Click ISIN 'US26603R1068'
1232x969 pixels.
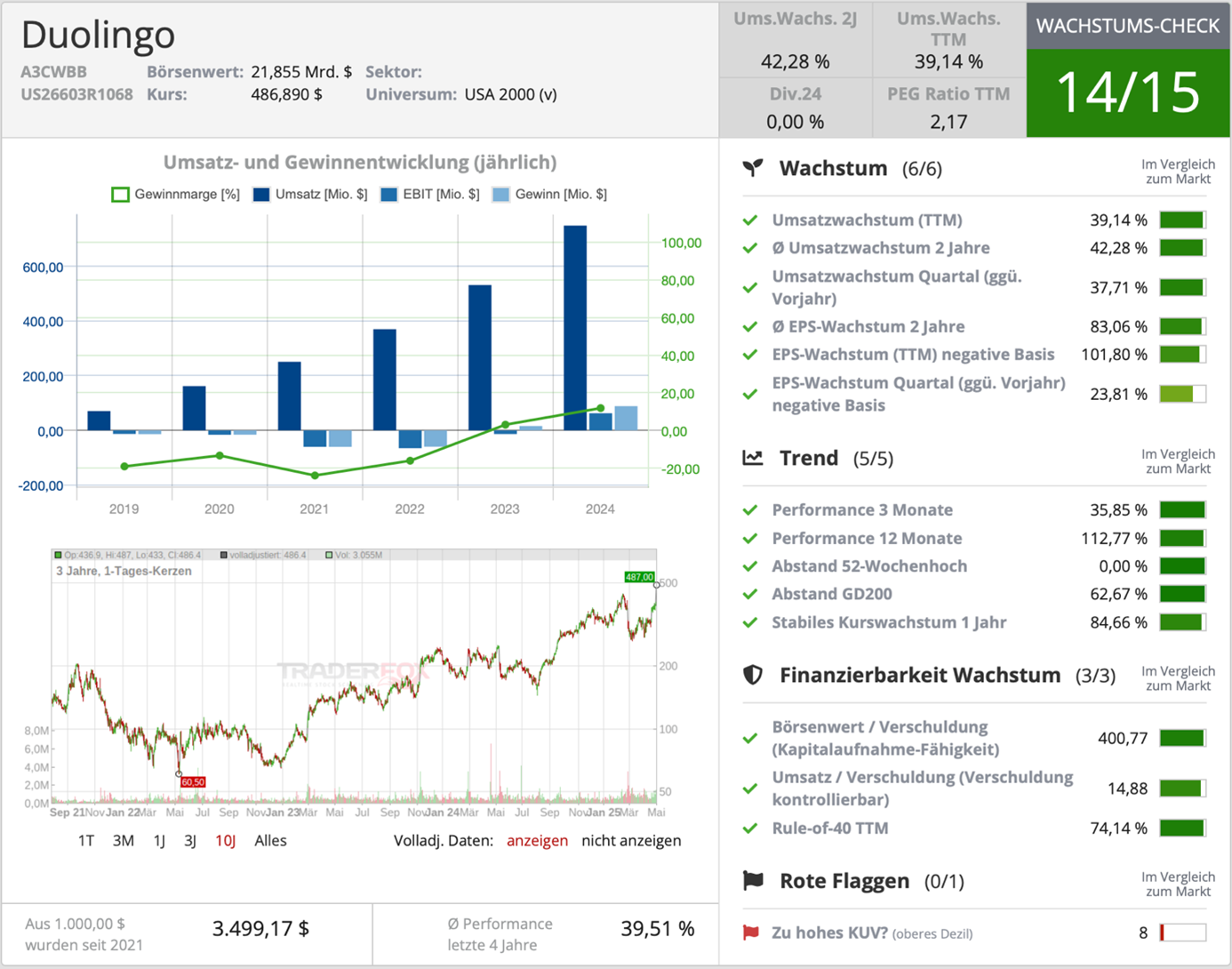click(x=76, y=94)
